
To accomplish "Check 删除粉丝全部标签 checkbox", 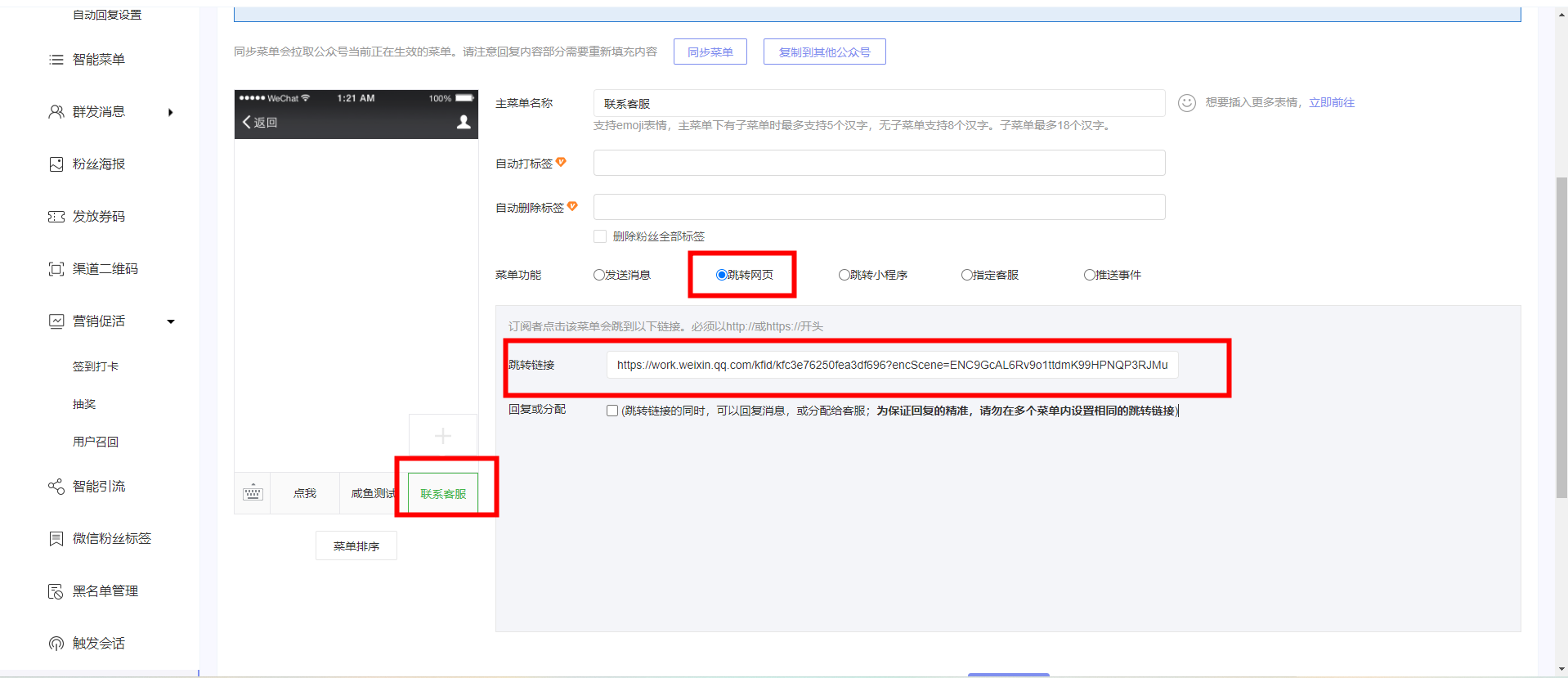I will pyautogui.click(x=600, y=236).
